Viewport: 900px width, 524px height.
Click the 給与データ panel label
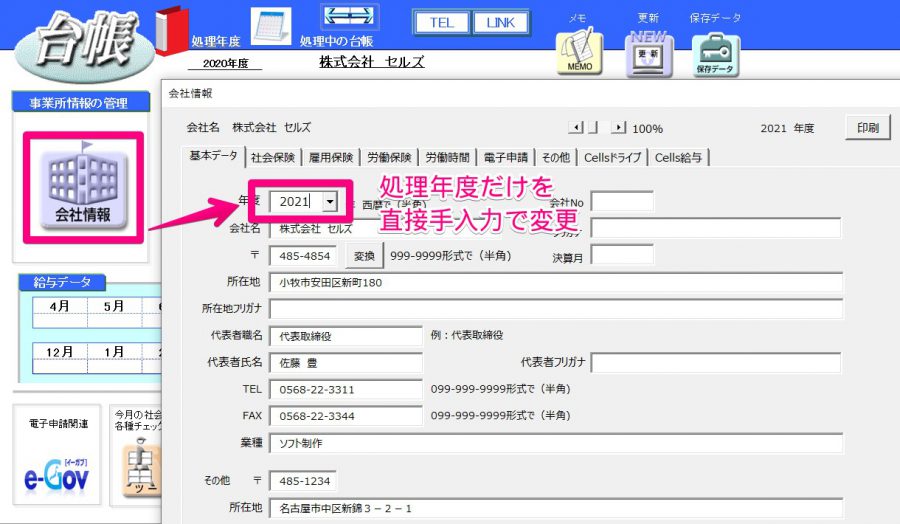[62, 282]
